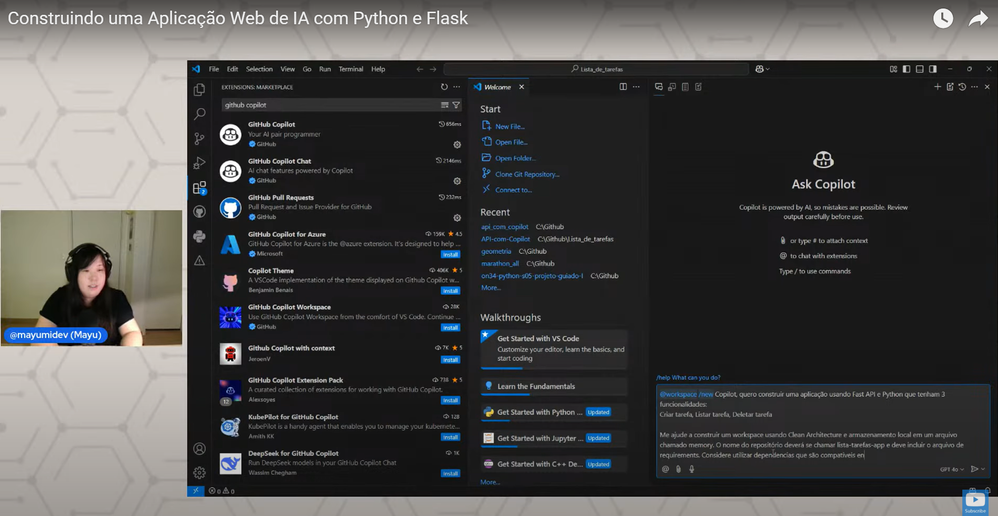Open Get Started with VS Code walkthrough
The height and width of the screenshot is (516, 998).
click(x=554, y=349)
